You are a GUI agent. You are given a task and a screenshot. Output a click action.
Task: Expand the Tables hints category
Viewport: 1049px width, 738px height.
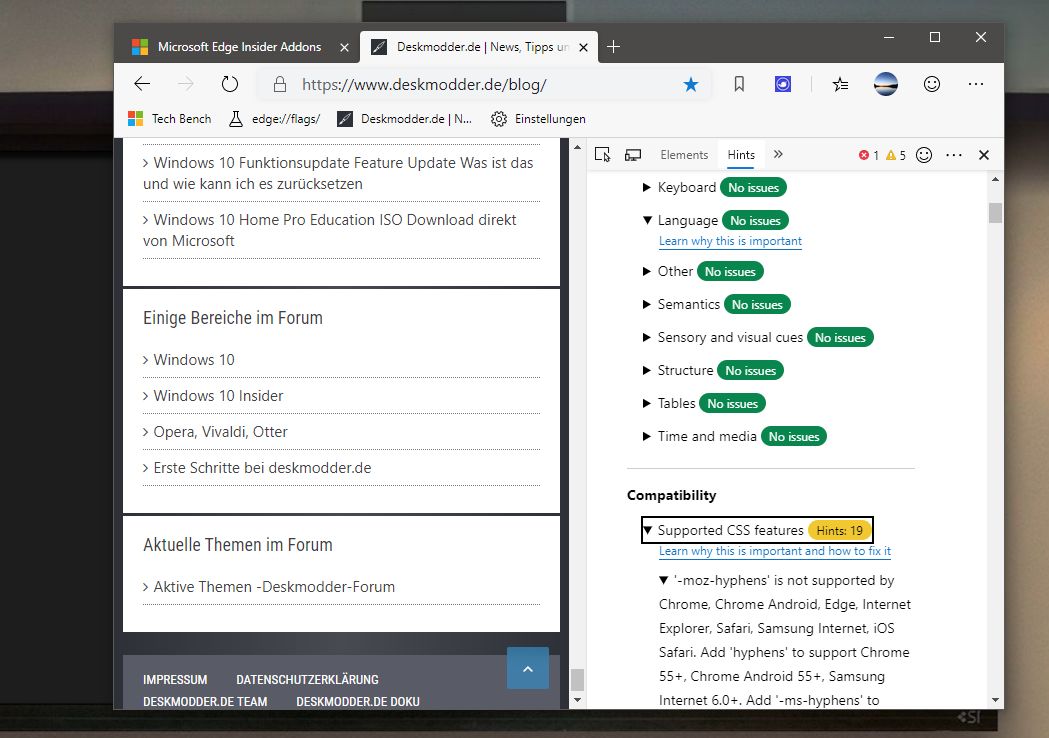pos(646,403)
